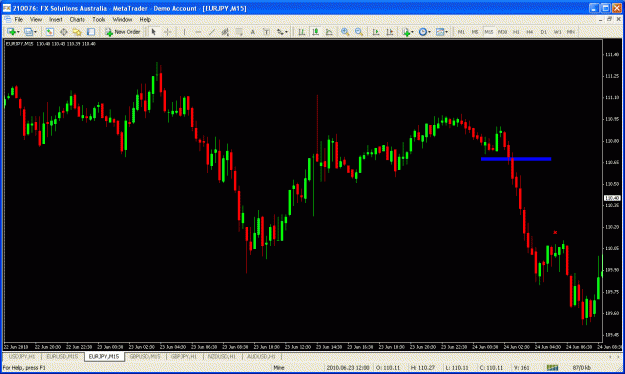The height and width of the screenshot is (374, 625).
Task: Select the Cursor arrow tool
Action: (153, 32)
